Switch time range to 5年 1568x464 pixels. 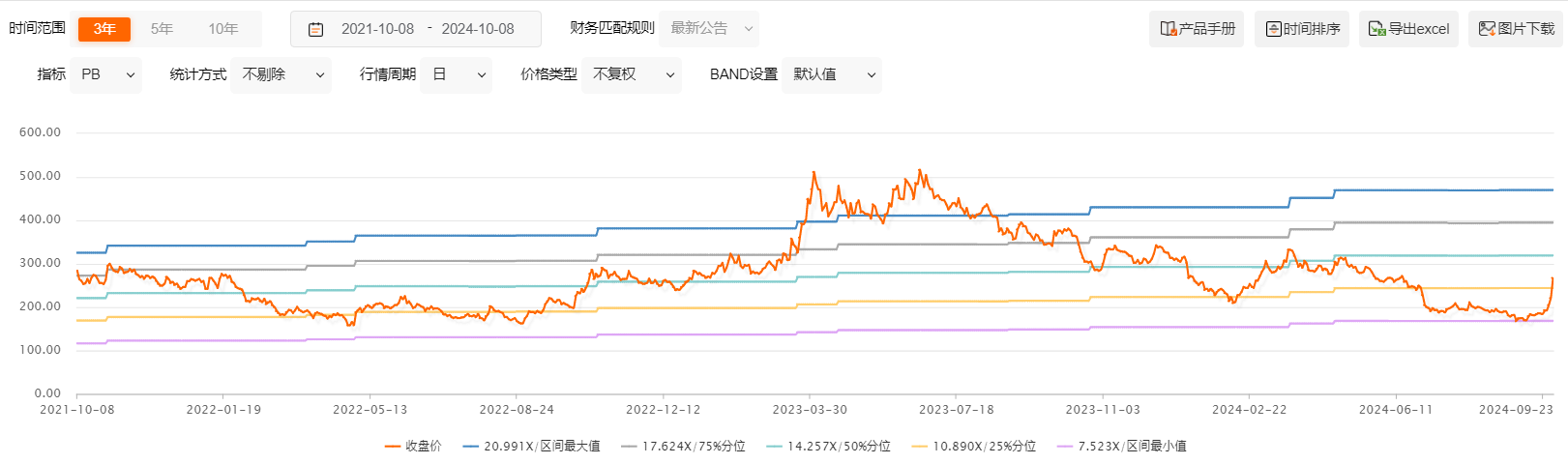[x=162, y=29]
